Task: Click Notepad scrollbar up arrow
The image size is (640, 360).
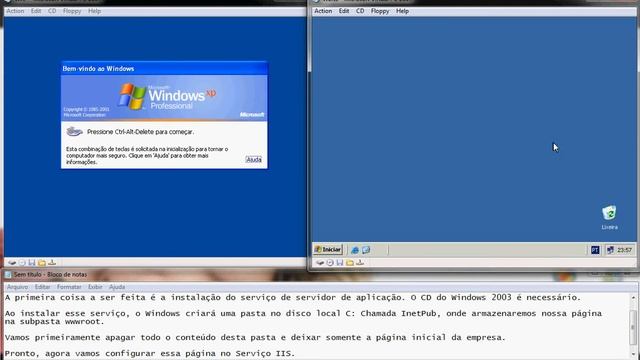Action: point(633,298)
